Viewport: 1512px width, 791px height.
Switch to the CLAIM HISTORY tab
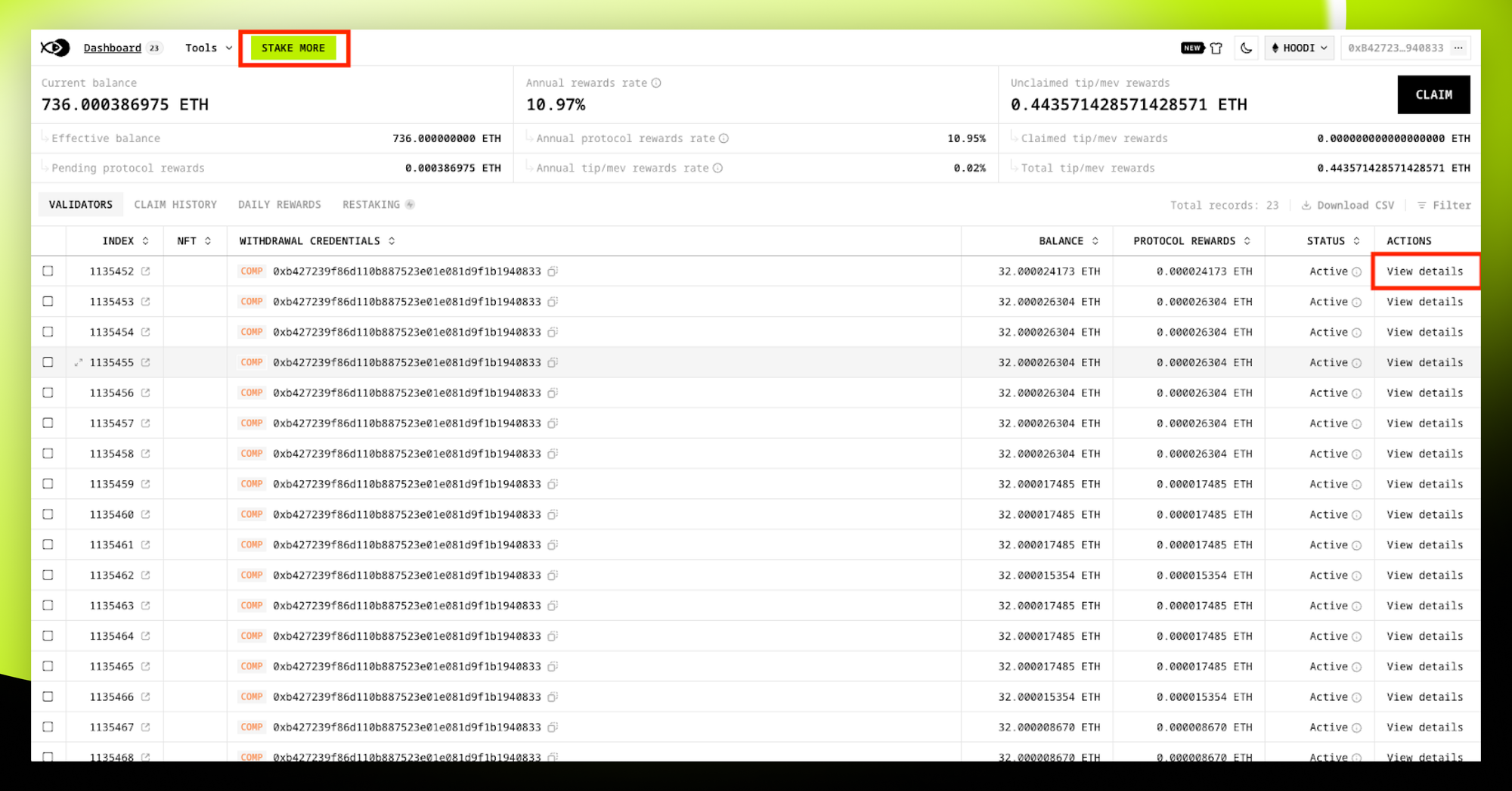[175, 205]
